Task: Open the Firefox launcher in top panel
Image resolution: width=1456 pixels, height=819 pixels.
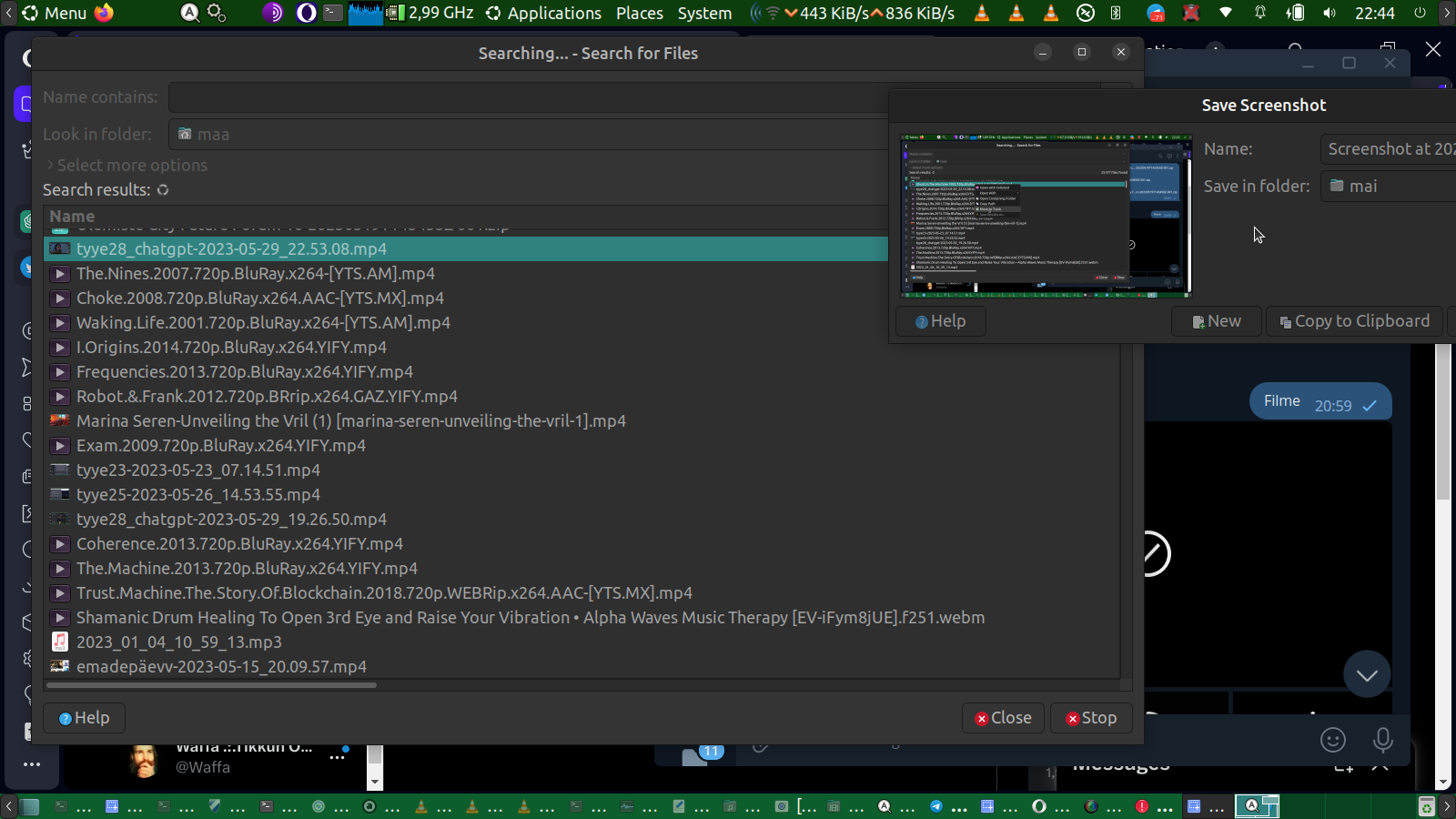Action: tap(105, 13)
